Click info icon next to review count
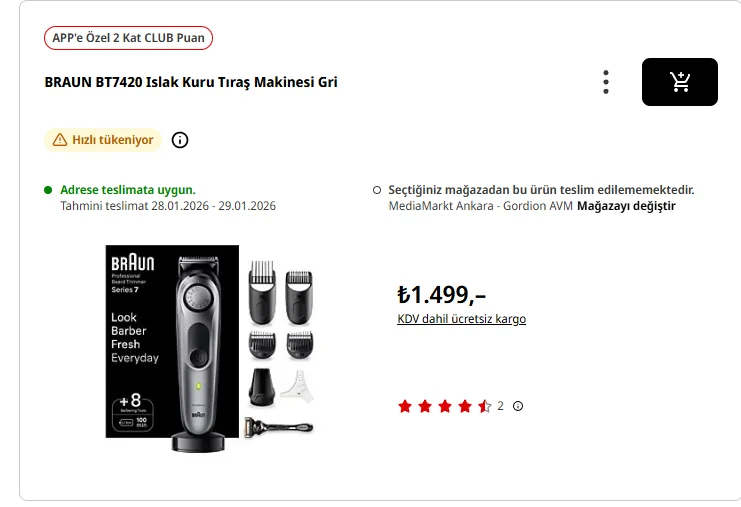 click(518, 406)
